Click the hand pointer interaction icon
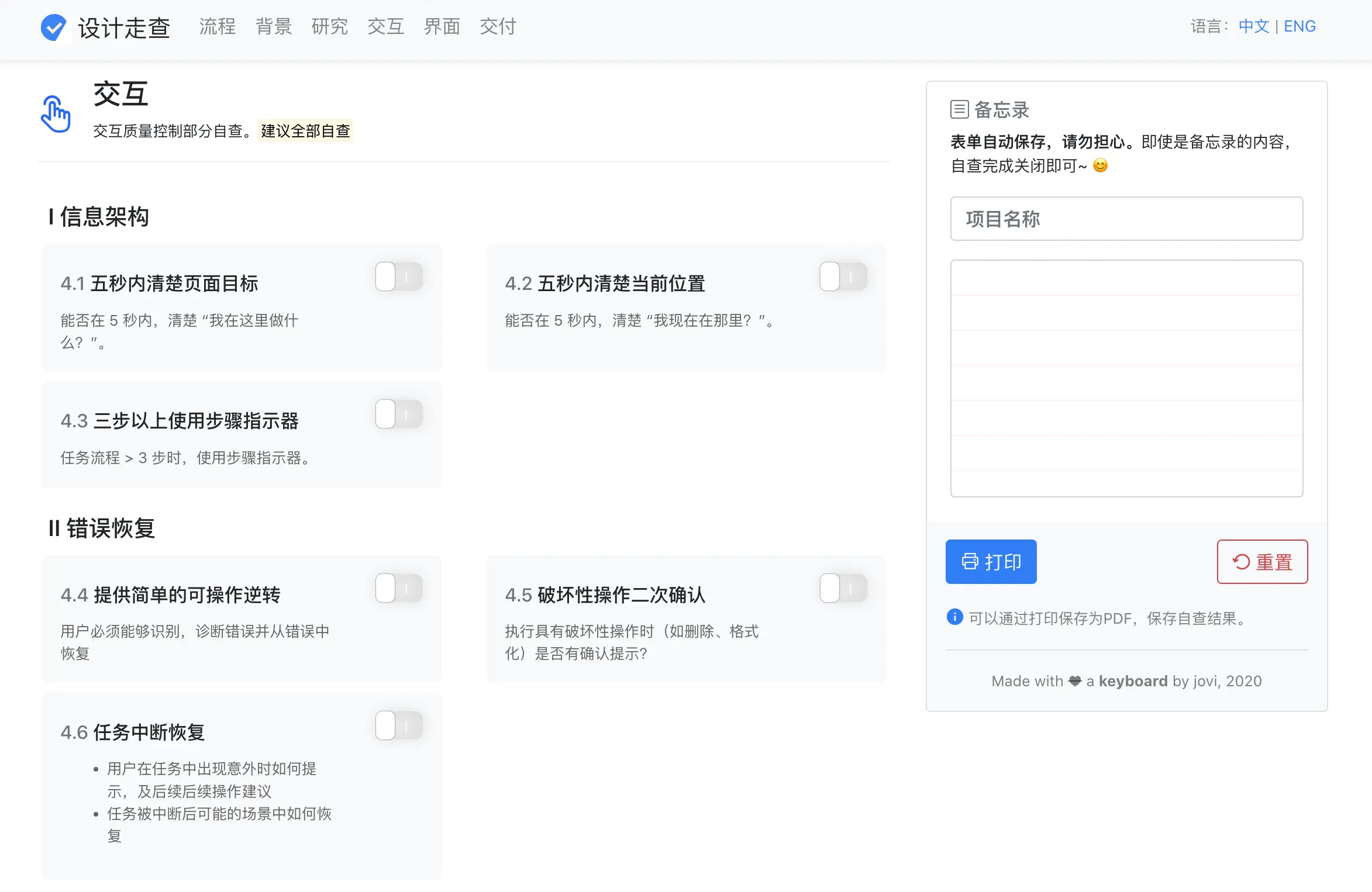The height and width of the screenshot is (892, 1372). coord(56,114)
